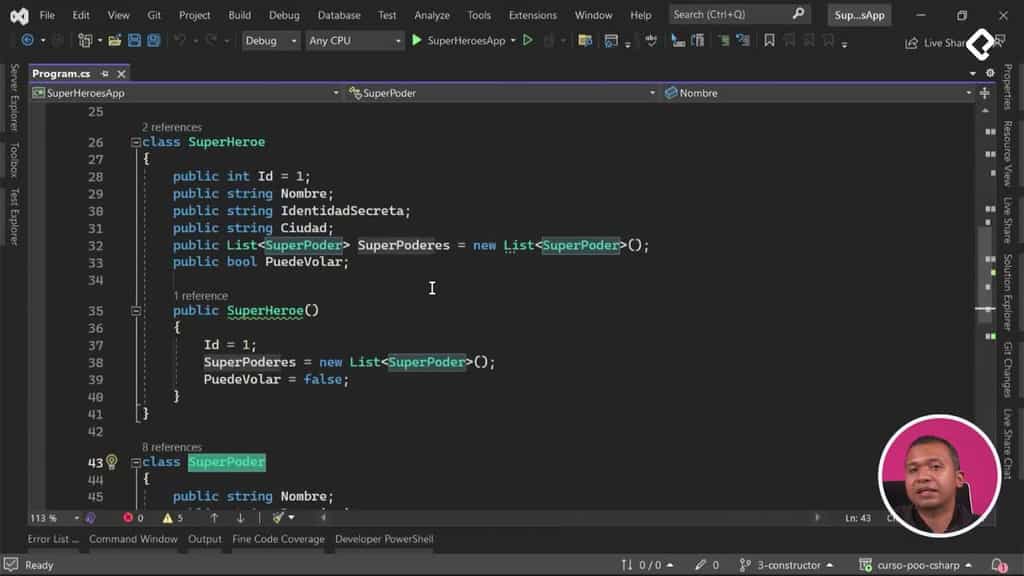Click the lightbulb icon on line 43

[x=110, y=462]
